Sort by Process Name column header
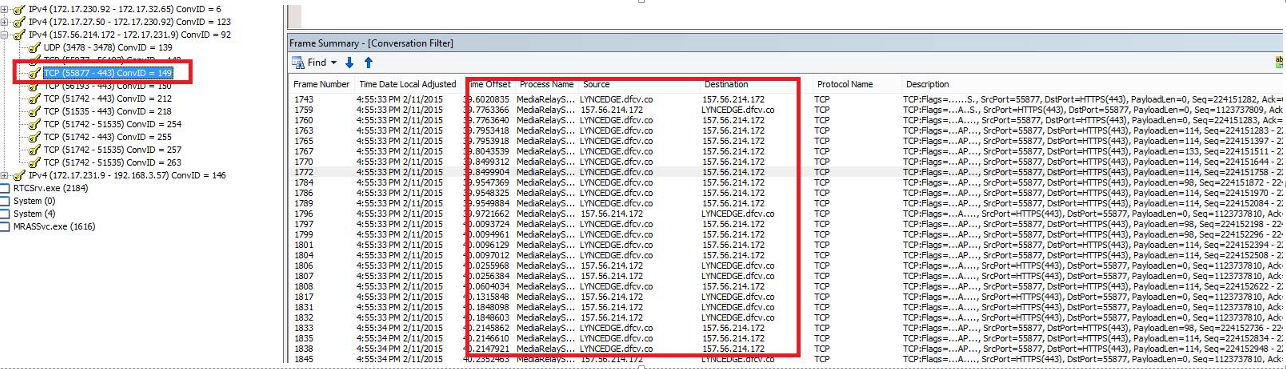1286x369 pixels. tap(547, 85)
